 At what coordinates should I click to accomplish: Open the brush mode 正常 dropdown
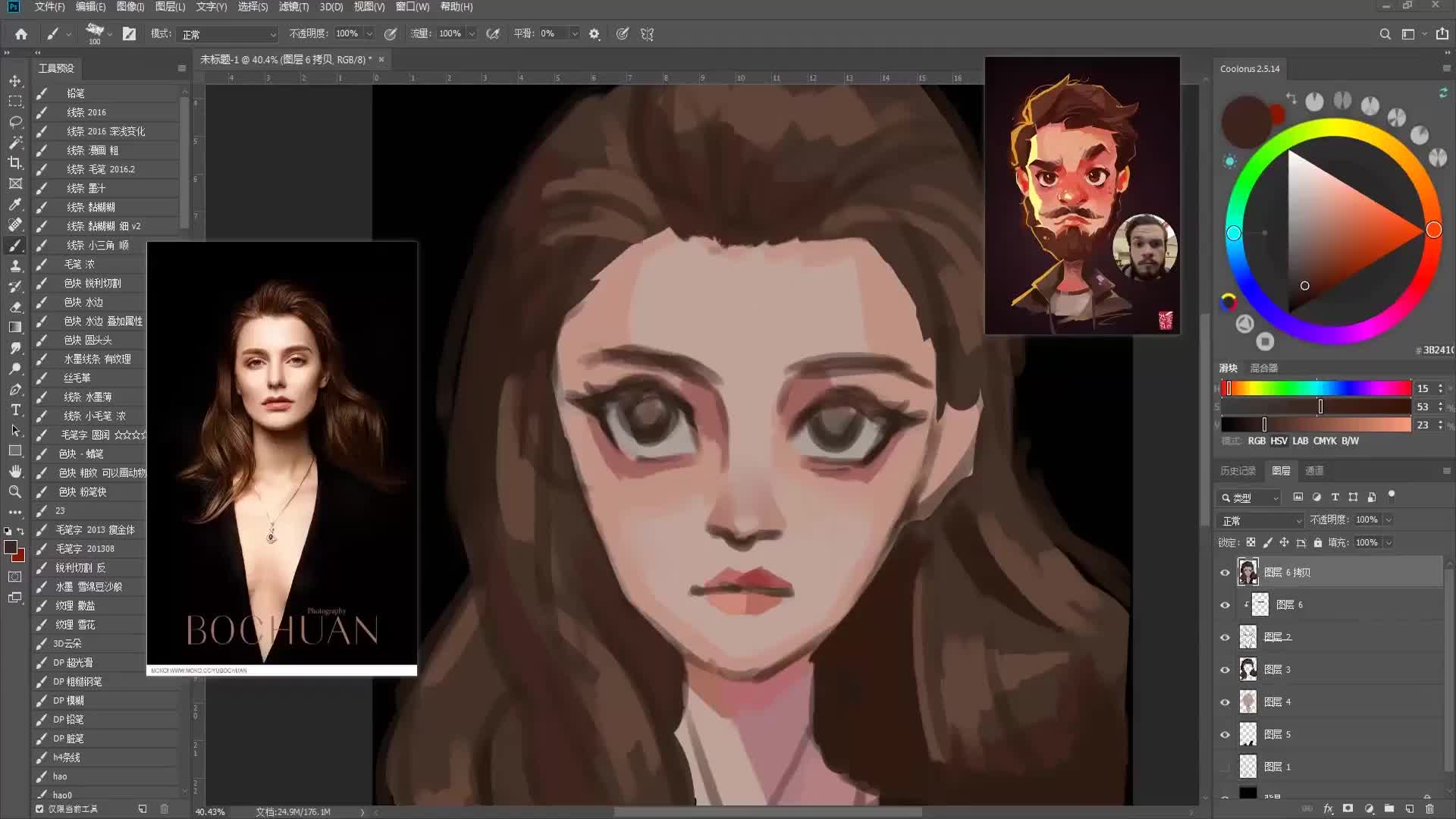pyautogui.click(x=228, y=34)
